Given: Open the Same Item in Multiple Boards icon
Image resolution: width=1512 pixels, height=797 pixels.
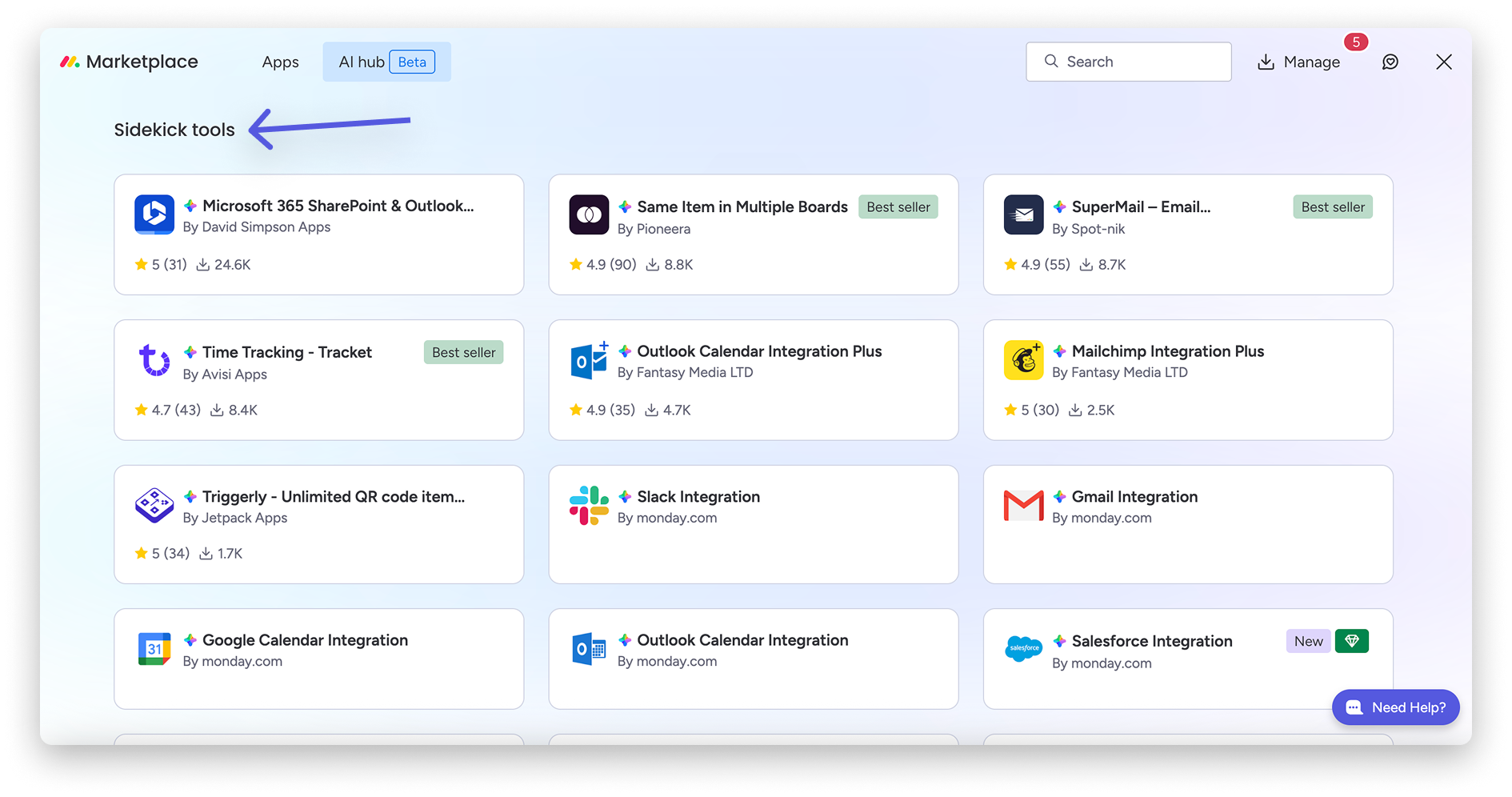Looking at the screenshot, I should pos(589,214).
